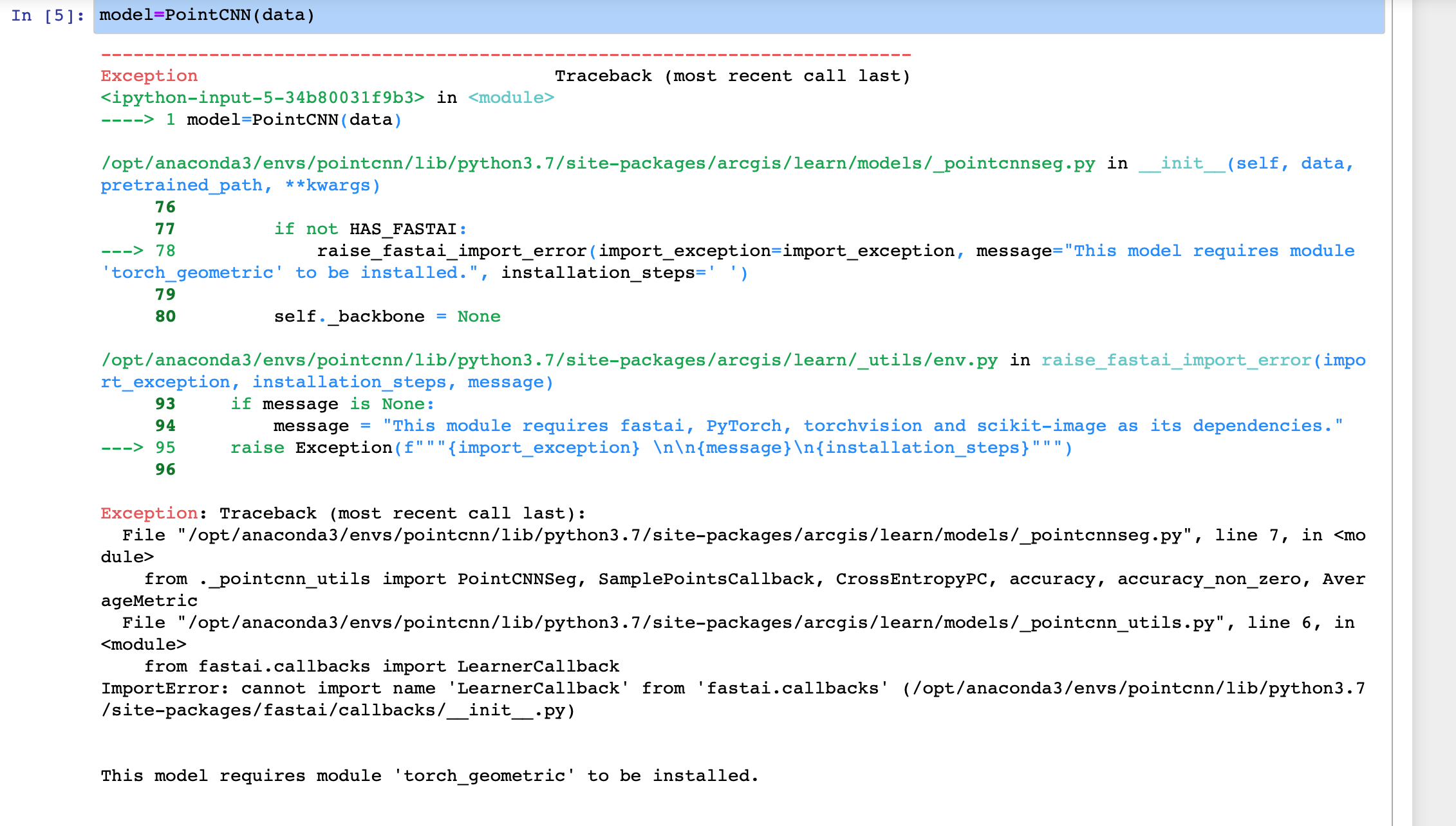Click the green '_pointcnnseg.py' file path

click(598, 163)
